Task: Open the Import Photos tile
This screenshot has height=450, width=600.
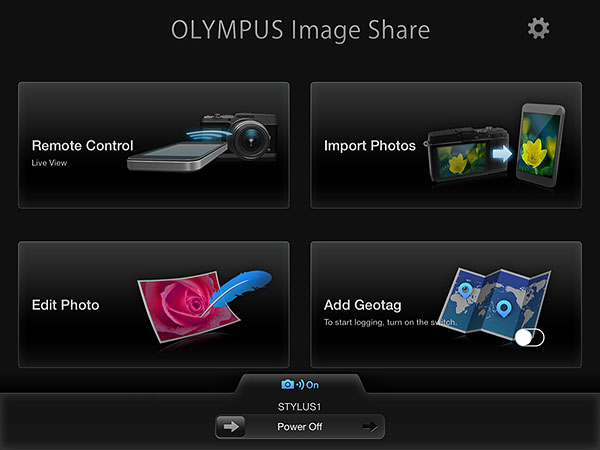Action: [446, 145]
